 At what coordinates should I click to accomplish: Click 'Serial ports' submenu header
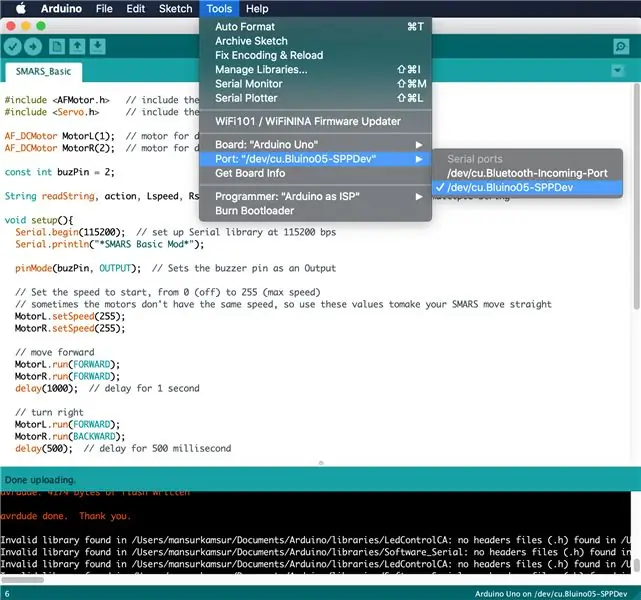click(475, 159)
